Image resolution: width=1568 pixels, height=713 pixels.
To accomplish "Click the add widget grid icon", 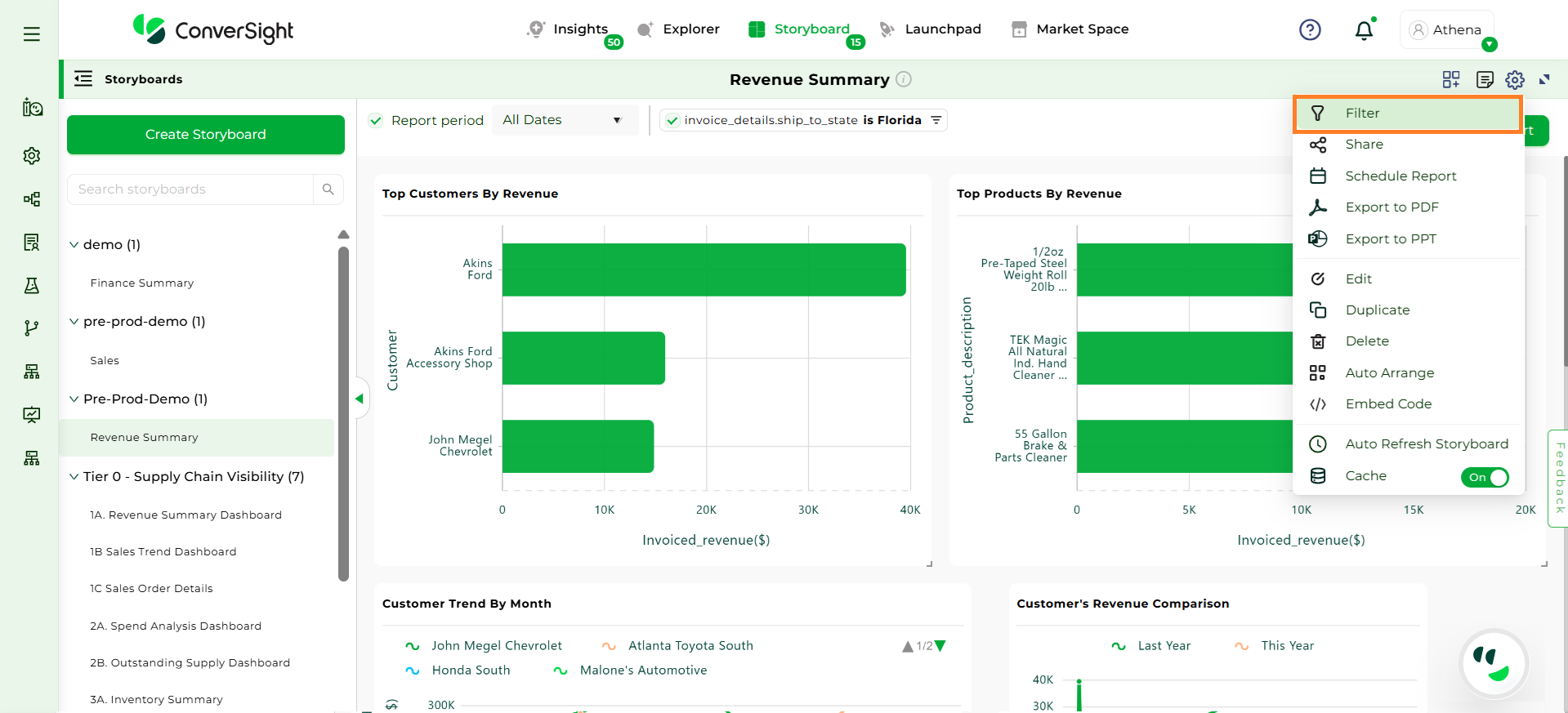I will point(1451,79).
